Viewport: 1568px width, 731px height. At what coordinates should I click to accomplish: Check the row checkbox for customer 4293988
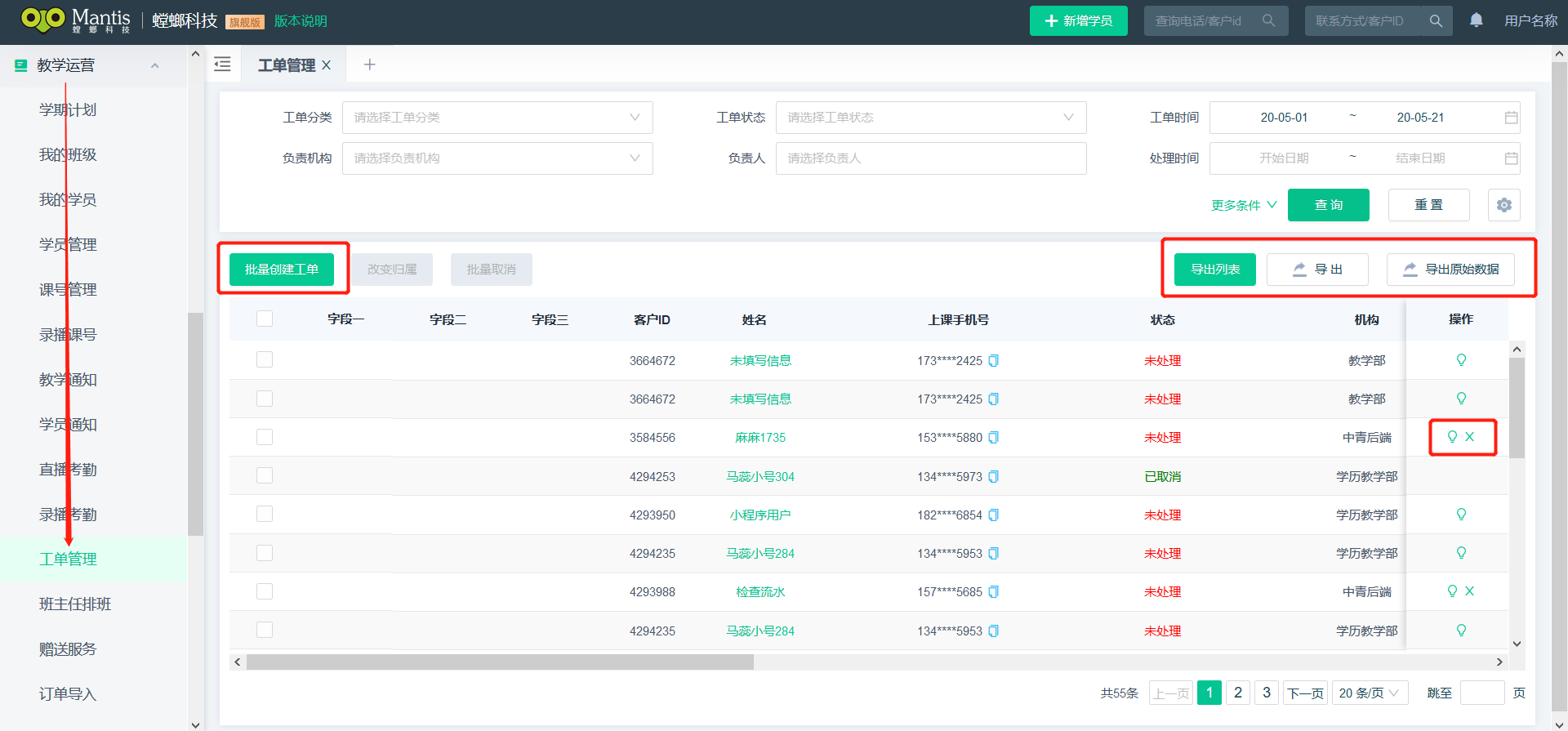click(265, 591)
